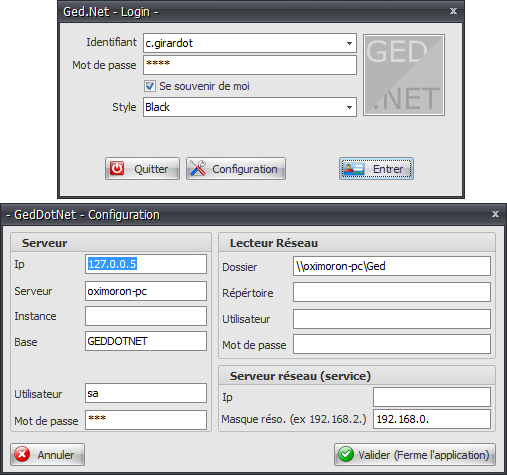Click the GED .NET logo image

pos(404,75)
